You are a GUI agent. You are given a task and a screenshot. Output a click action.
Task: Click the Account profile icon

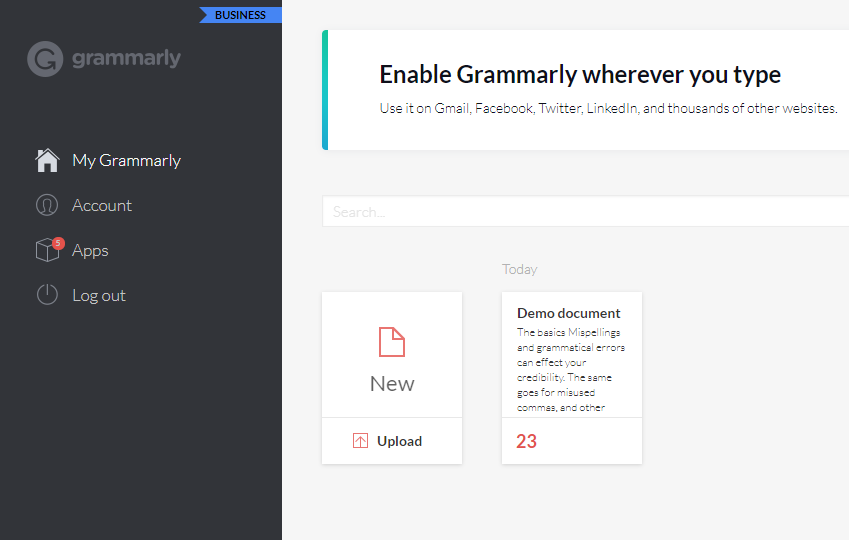pos(47,205)
